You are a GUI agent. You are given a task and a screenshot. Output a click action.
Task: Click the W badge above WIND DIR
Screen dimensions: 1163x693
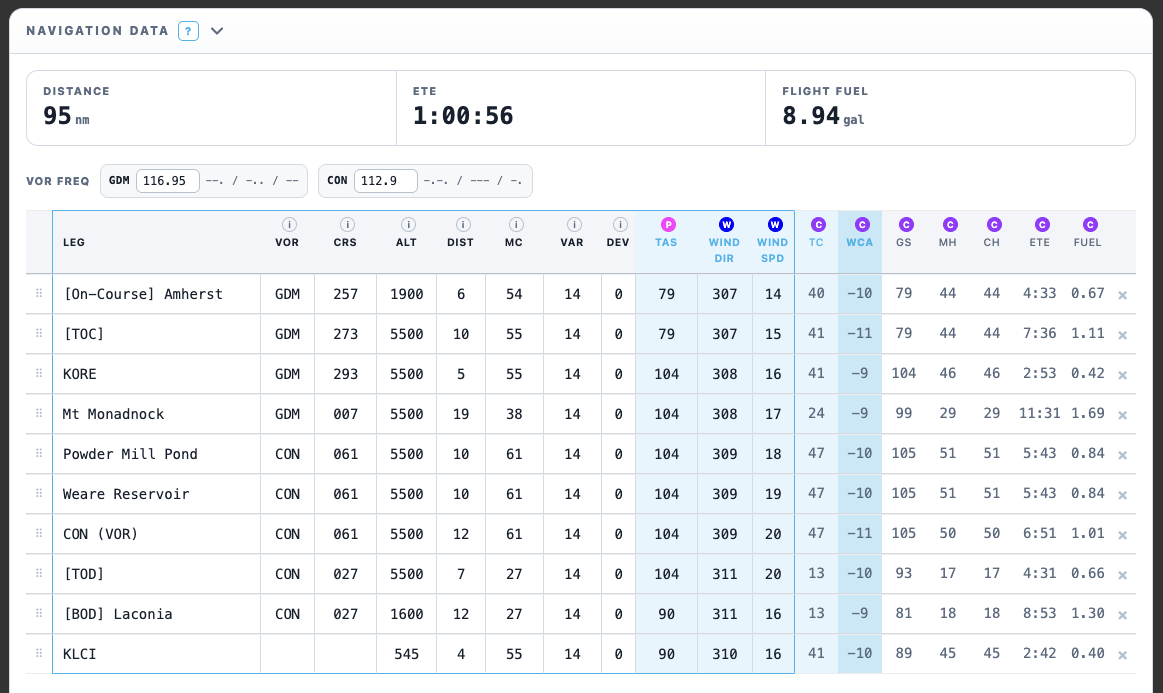[x=726, y=224]
